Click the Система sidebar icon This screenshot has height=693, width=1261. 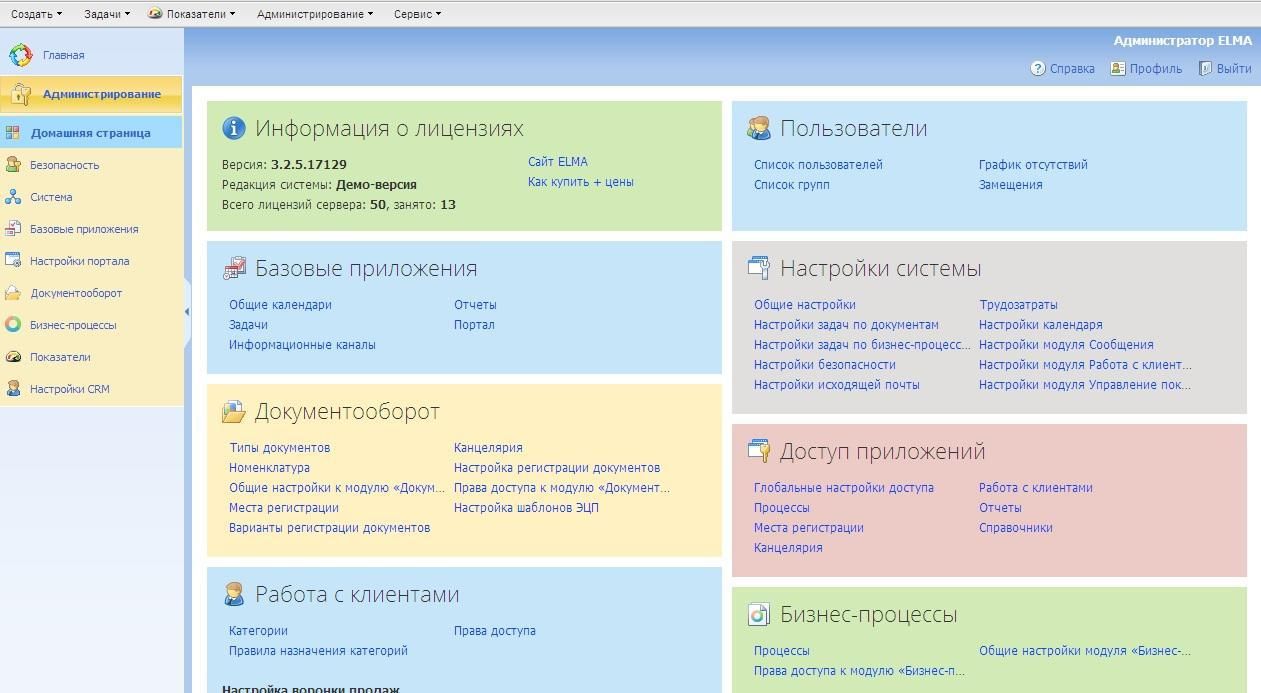click(x=13, y=197)
